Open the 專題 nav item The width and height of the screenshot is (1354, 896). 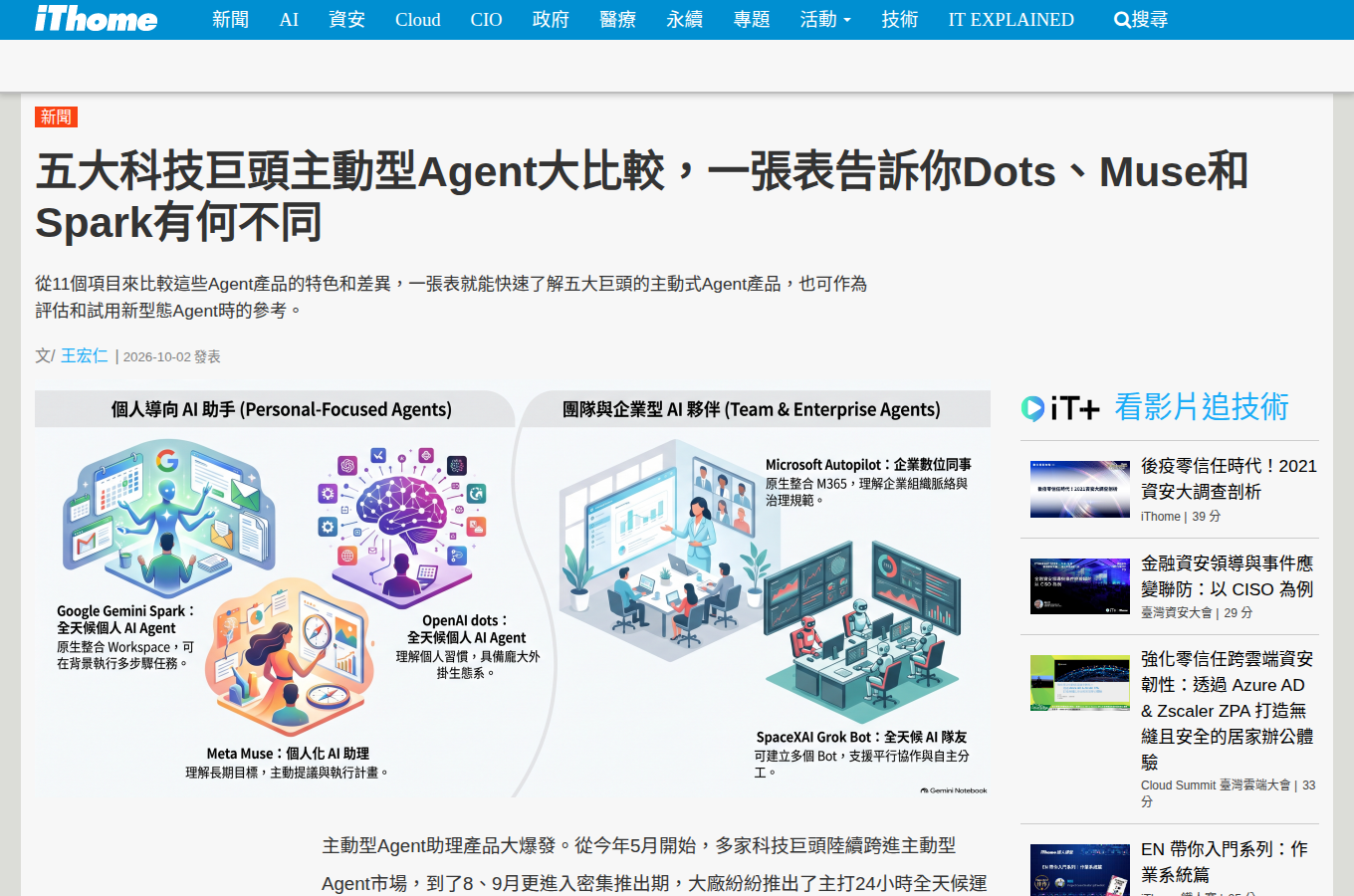coord(752,19)
